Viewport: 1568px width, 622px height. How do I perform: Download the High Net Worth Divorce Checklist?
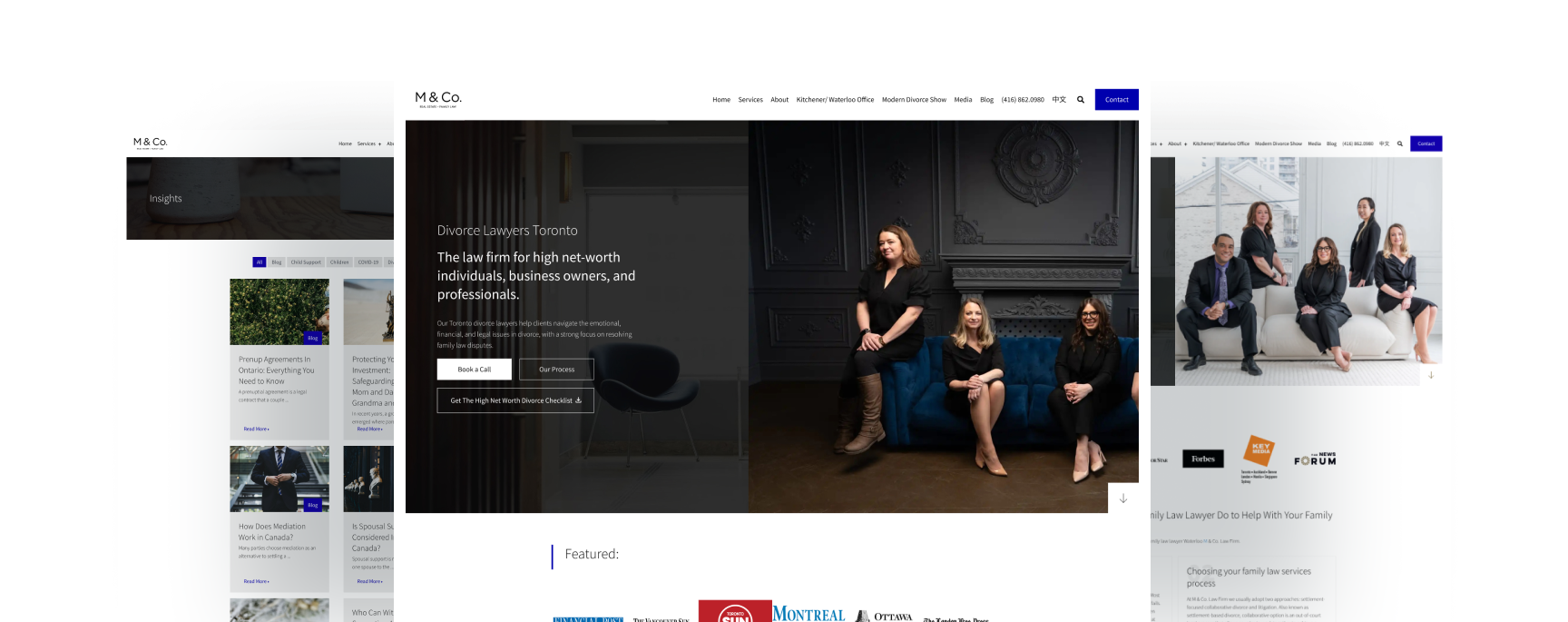515,400
